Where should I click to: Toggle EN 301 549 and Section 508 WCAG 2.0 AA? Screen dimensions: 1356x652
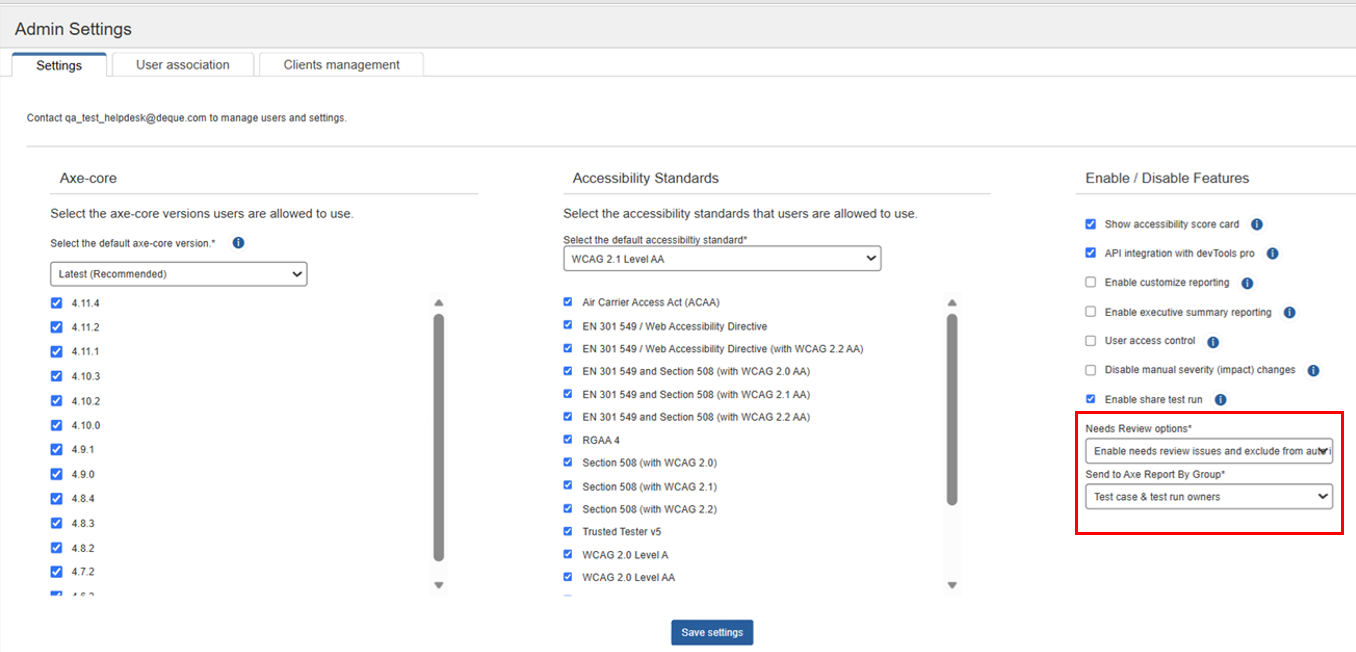568,371
